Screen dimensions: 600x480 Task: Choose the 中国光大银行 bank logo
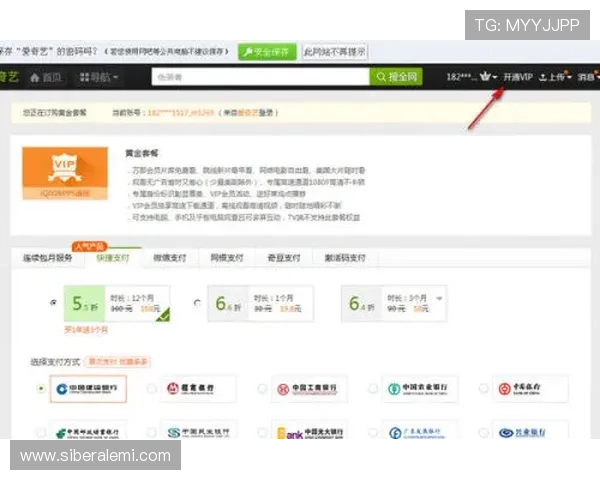[x=309, y=430]
